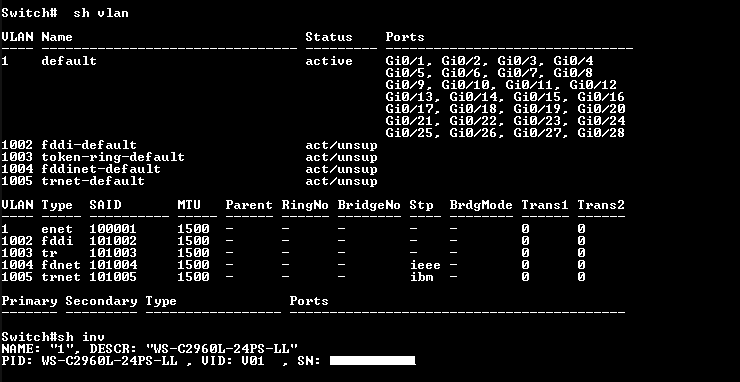Click the Gi0/28 port entry
Image resolution: width=740 pixels, height=382 pixels.
point(601,133)
